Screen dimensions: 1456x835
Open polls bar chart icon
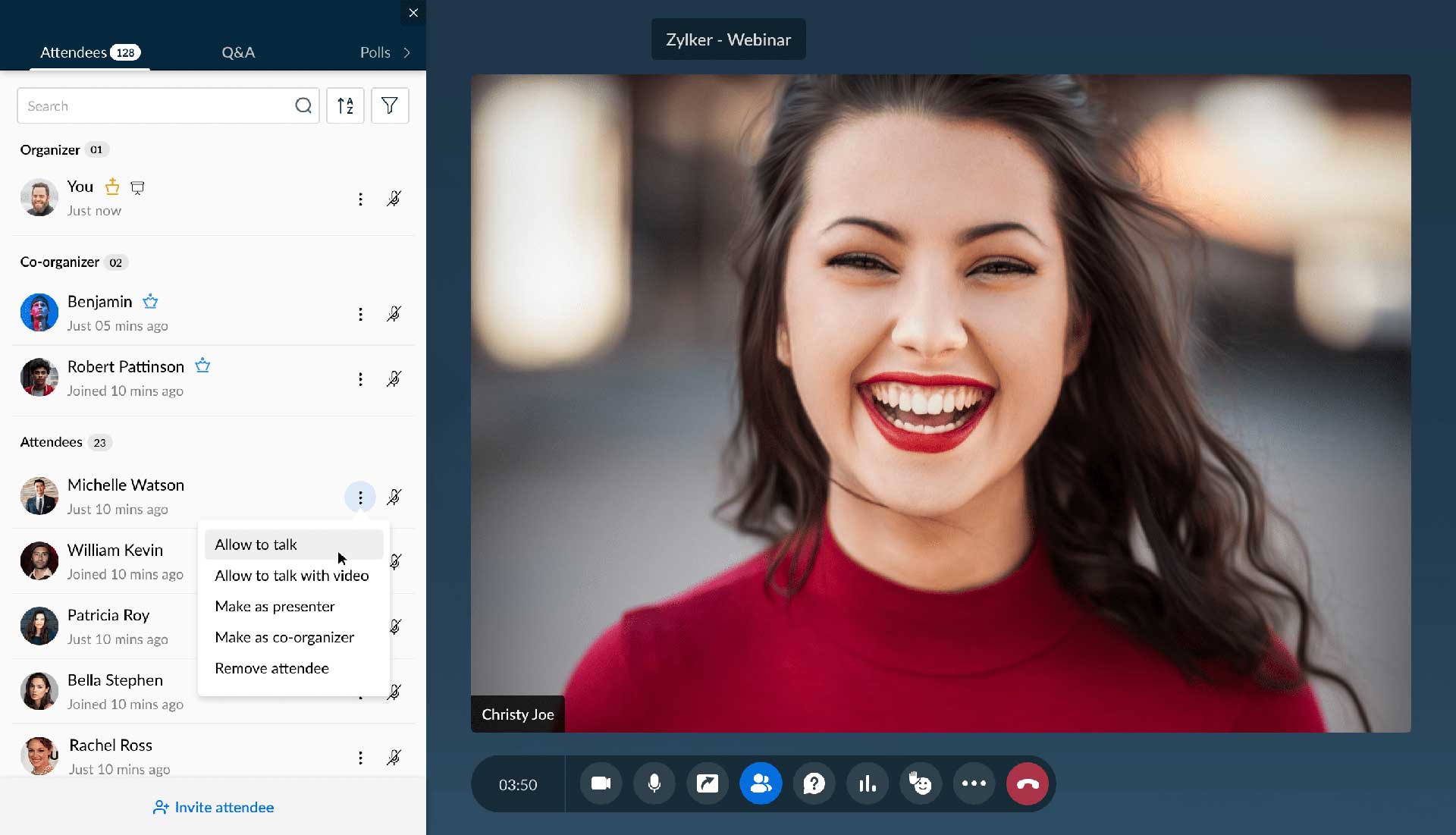[x=867, y=783]
